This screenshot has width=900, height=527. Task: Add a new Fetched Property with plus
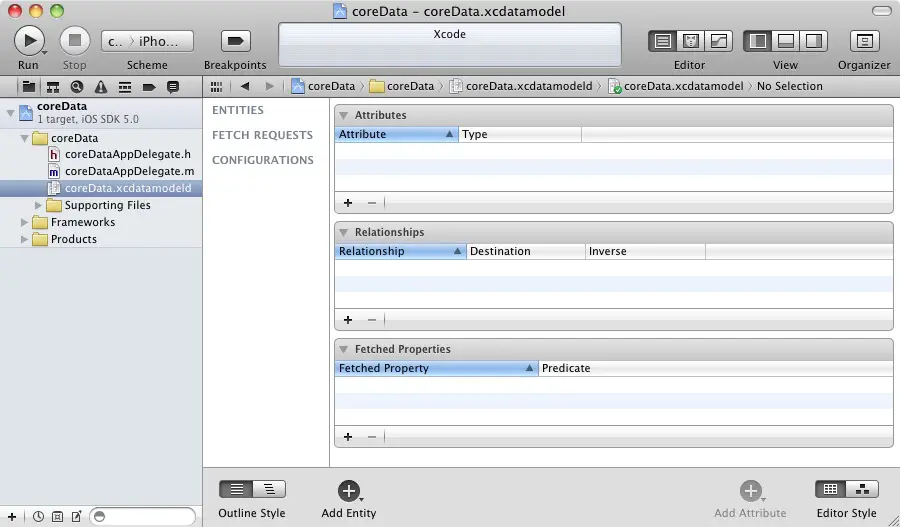(348, 436)
